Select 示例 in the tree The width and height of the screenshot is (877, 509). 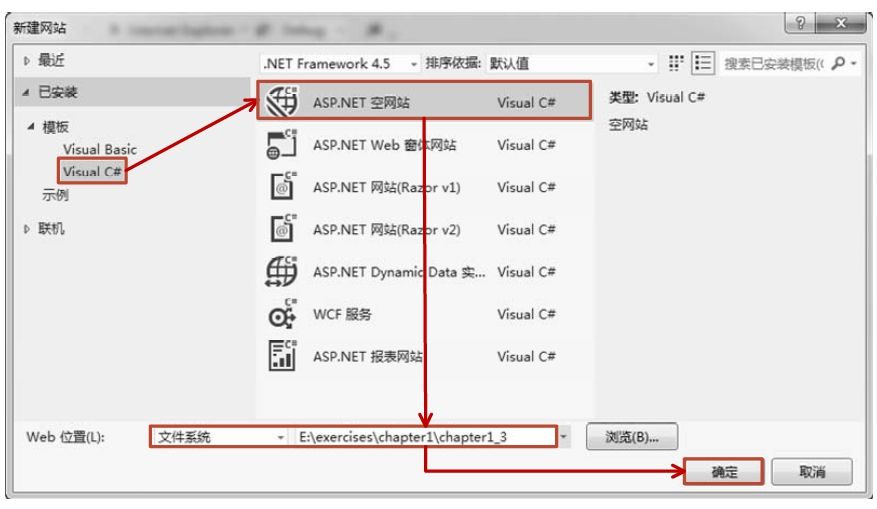coord(55,195)
